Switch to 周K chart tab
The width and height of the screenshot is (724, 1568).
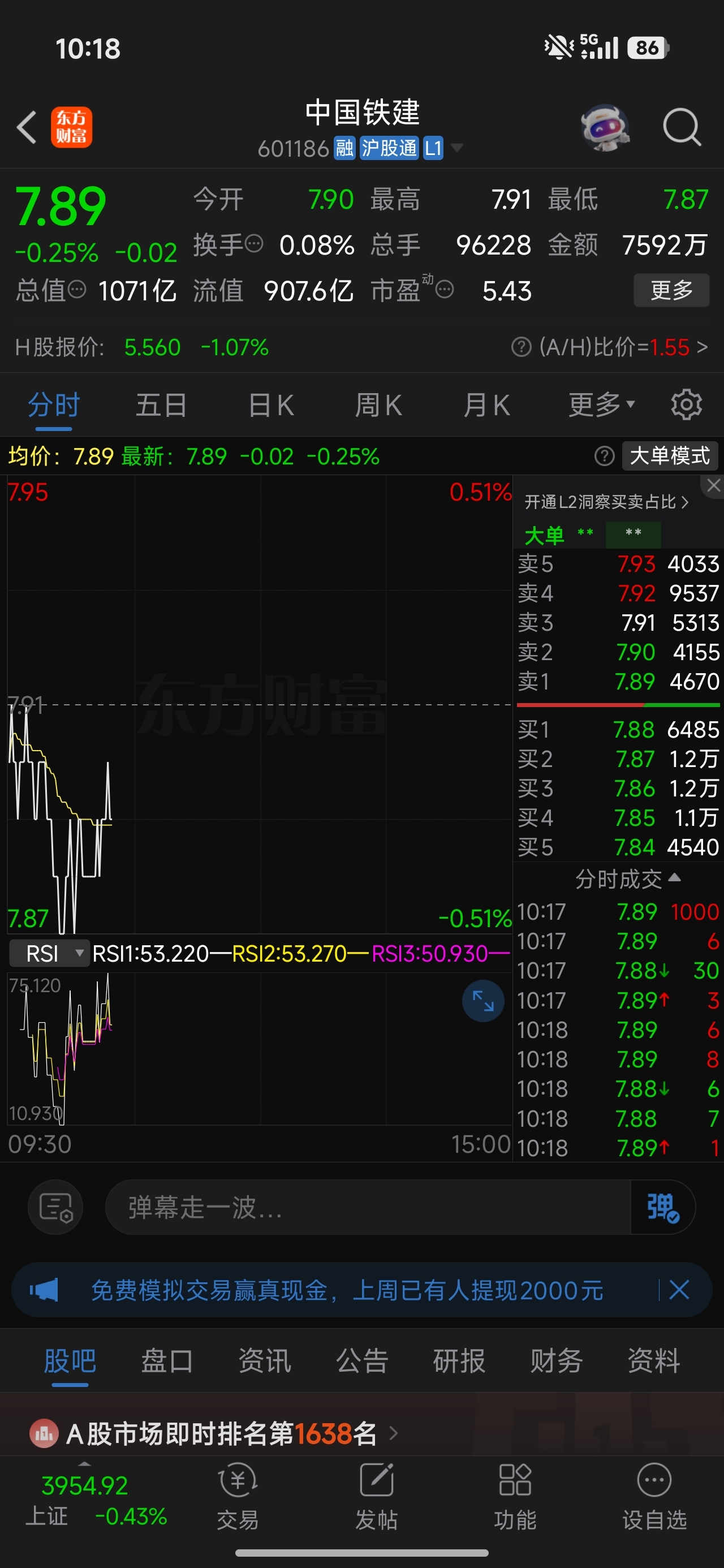[378, 404]
